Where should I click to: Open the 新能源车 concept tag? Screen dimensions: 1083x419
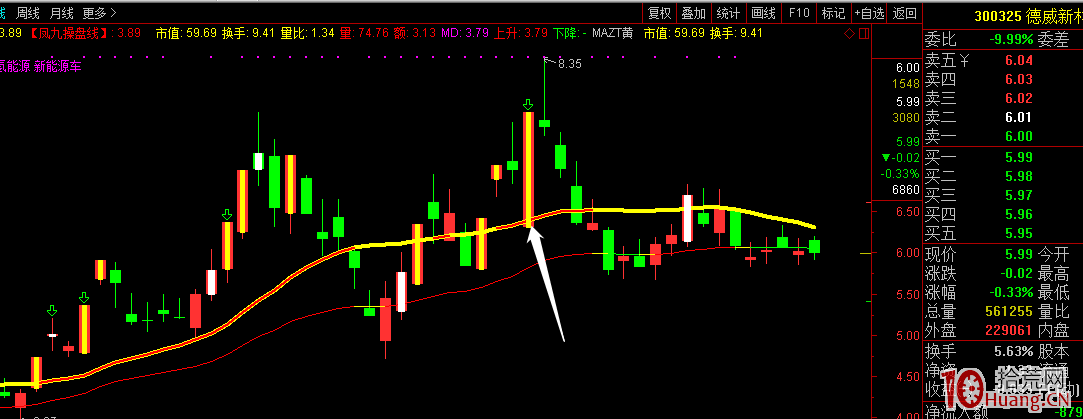coord(58,67)
